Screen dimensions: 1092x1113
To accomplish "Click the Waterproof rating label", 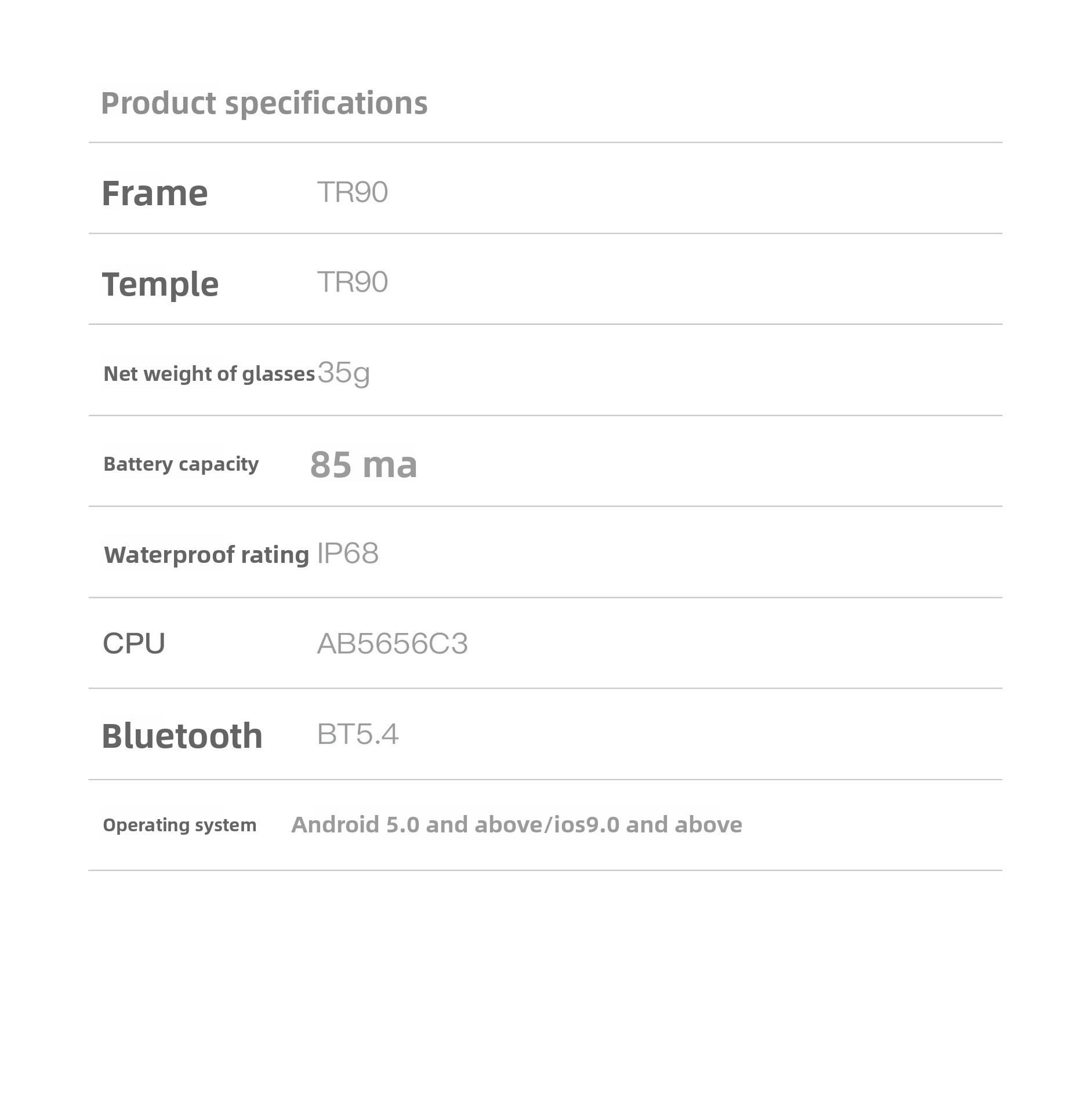I will [x=206, y=555].
